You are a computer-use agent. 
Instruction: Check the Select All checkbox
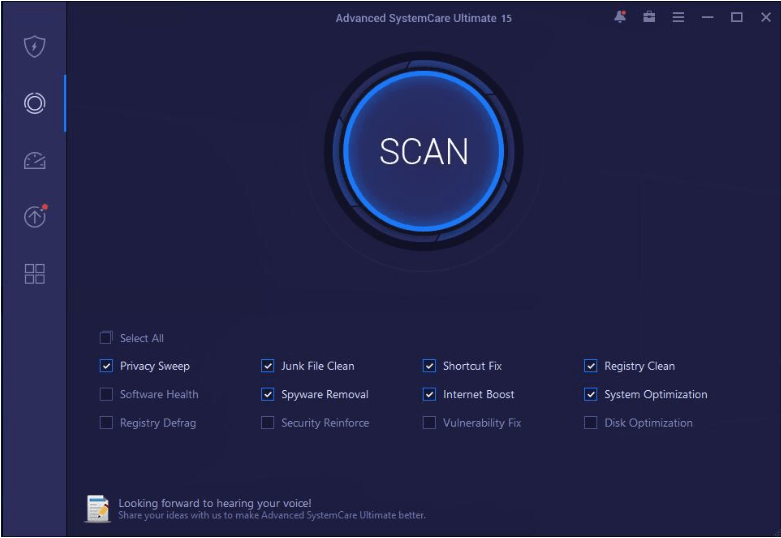pos(106,338)
